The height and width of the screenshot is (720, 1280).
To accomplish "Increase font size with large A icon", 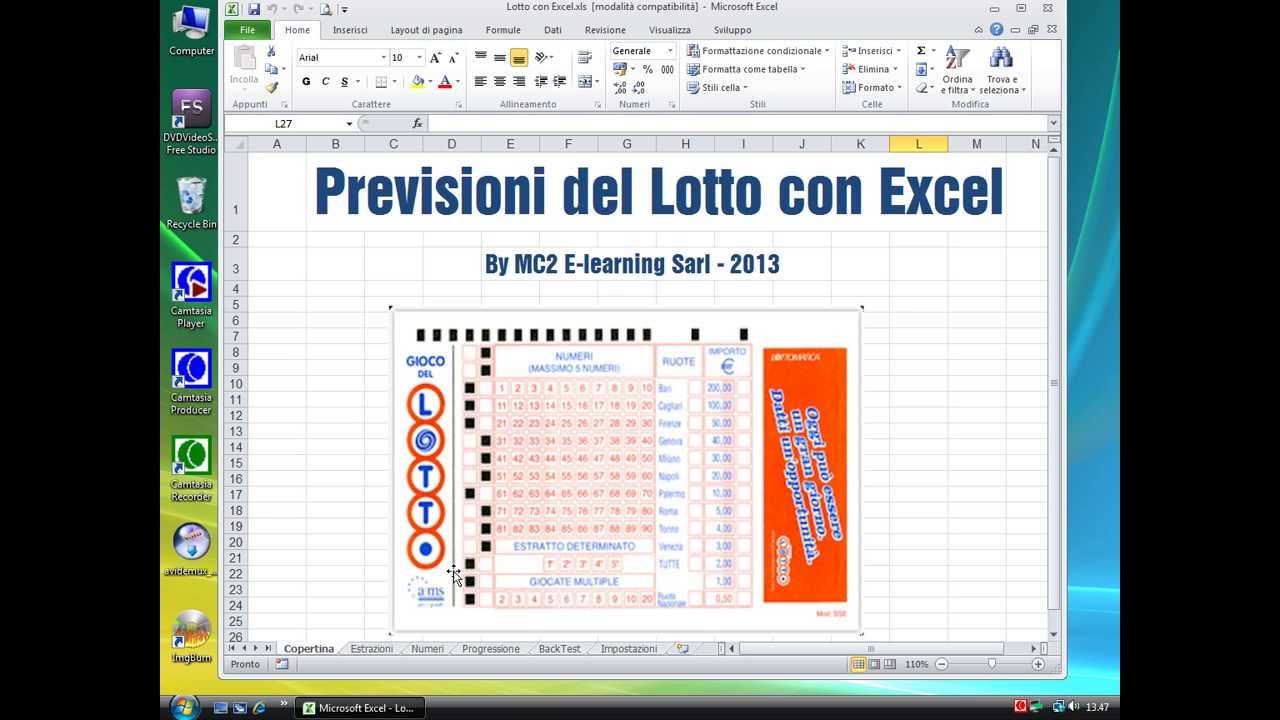I will click(436, 58).
